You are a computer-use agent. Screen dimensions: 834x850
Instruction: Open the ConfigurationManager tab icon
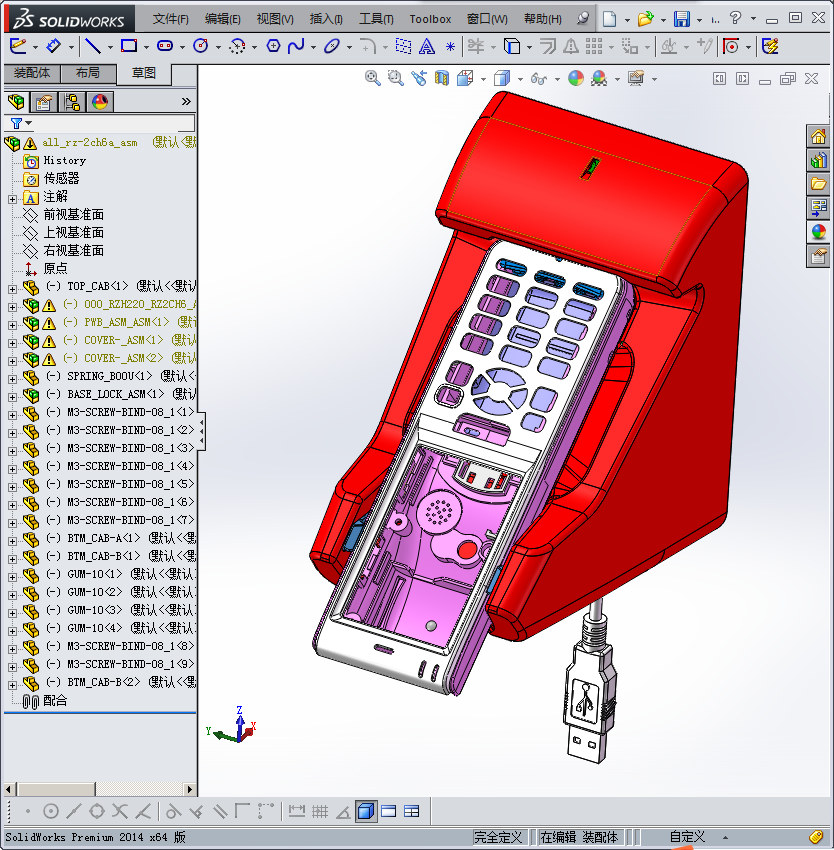pos(72,101)
